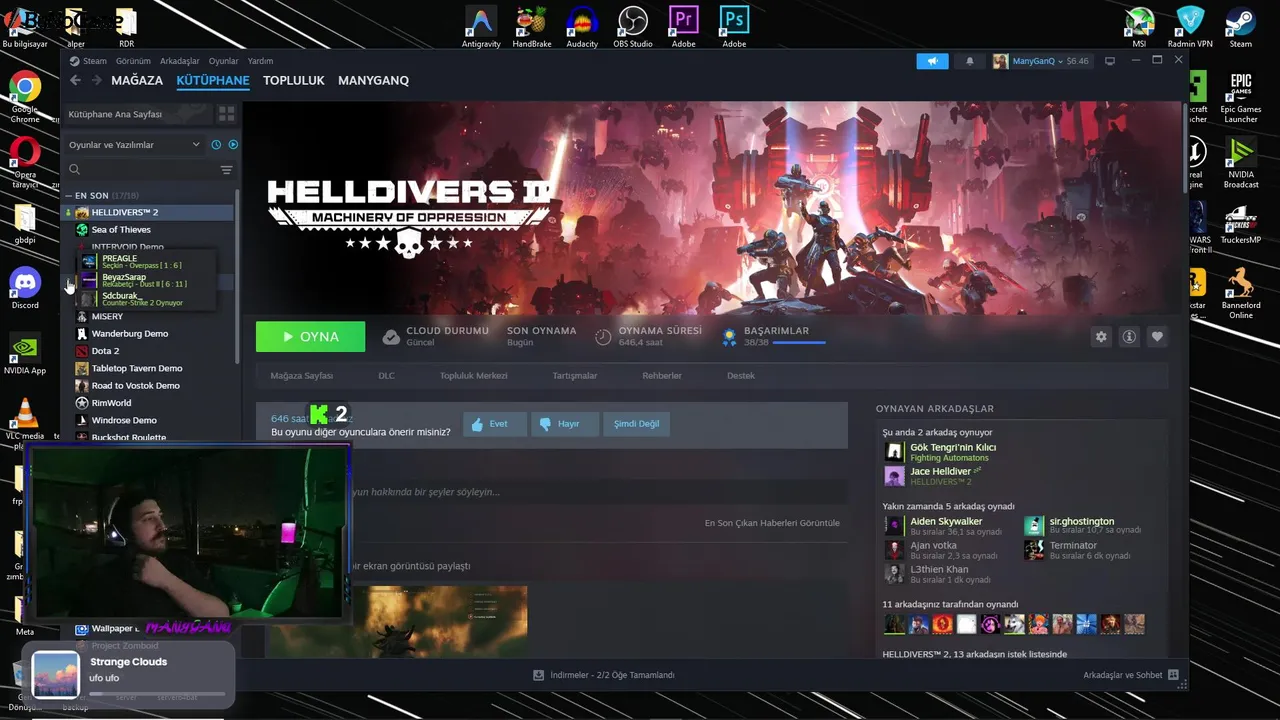1280x720 pixels.
Task: Open En Son Çıkan Haberleri Görüntüle
Action: [772, 523]
